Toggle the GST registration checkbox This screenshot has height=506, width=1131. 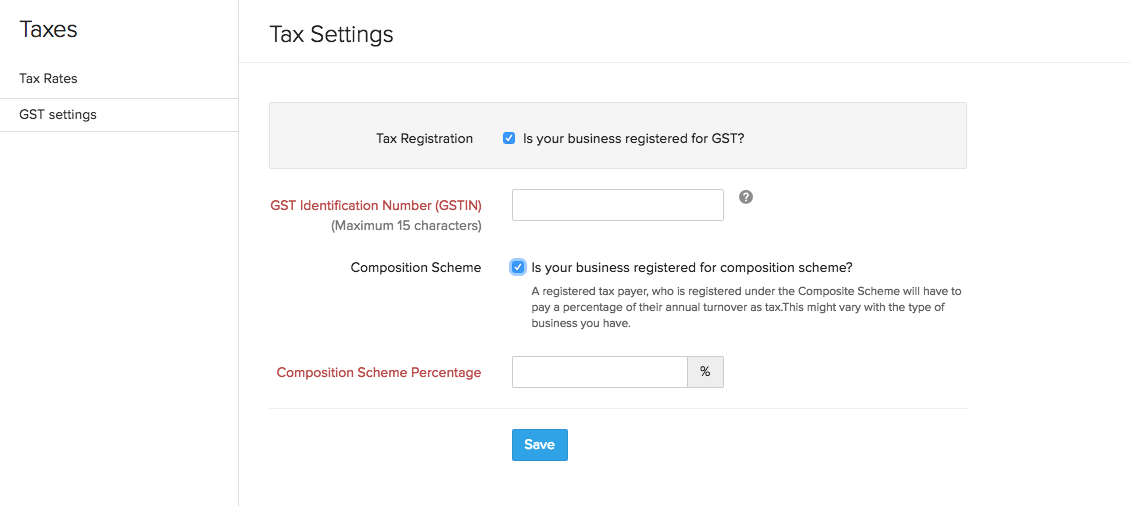pos(509,139)
